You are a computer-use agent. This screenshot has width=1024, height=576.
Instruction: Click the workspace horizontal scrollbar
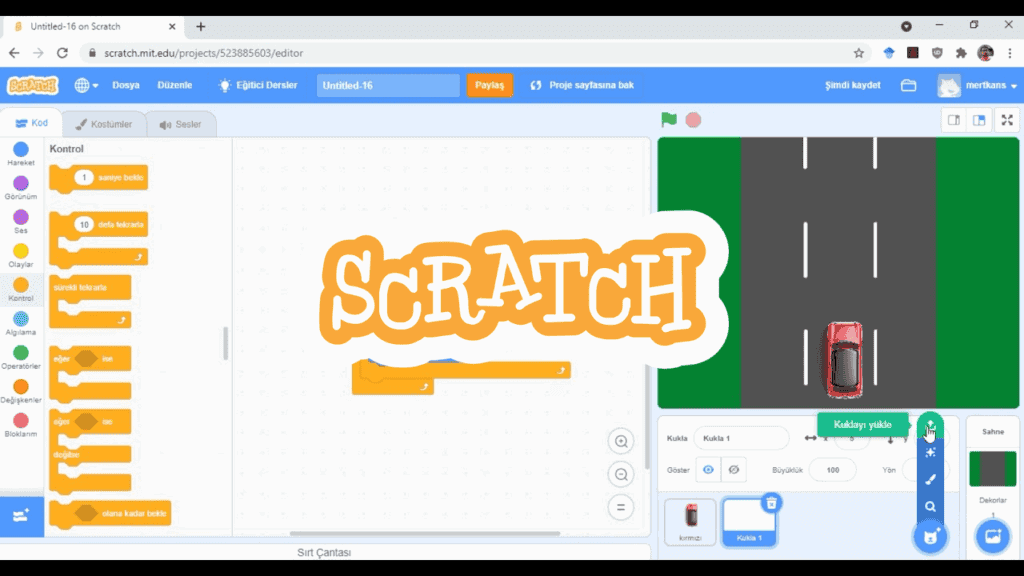click(424, 534)
